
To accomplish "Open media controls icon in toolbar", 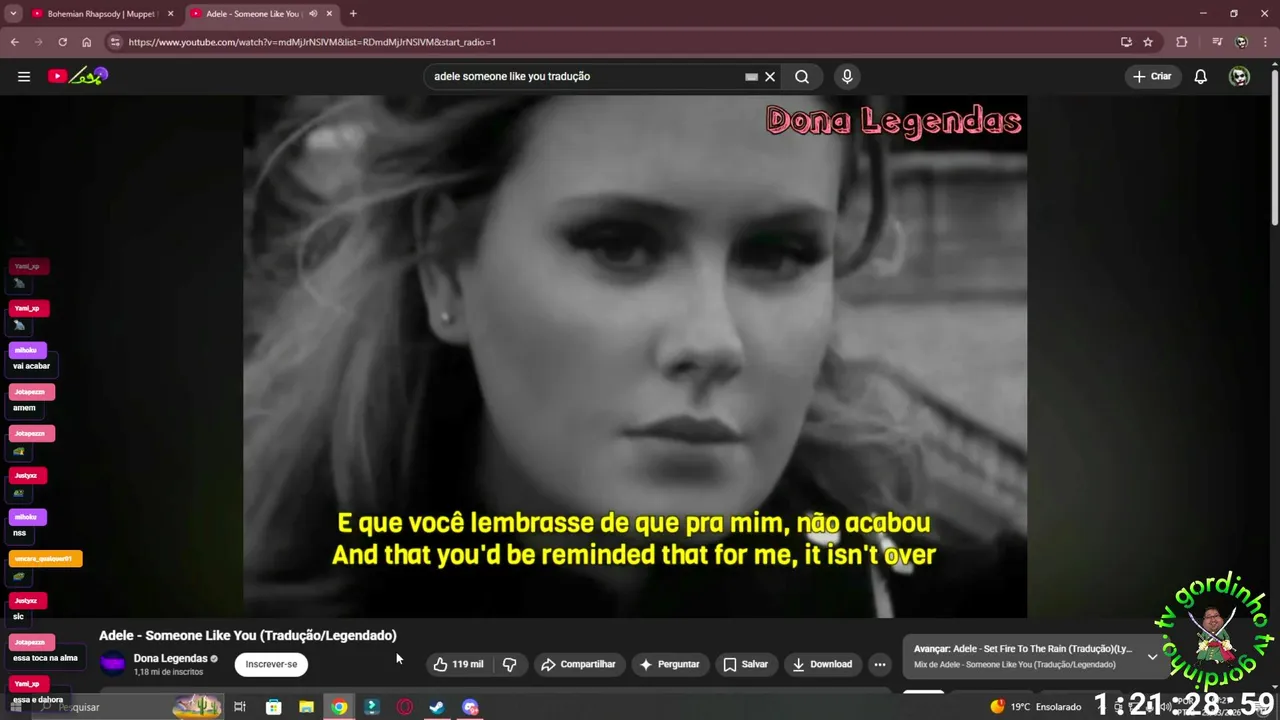I will (1217, 42).
